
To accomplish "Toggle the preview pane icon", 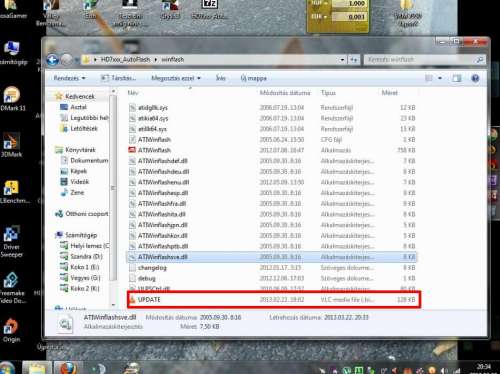I will pos(457,78).
